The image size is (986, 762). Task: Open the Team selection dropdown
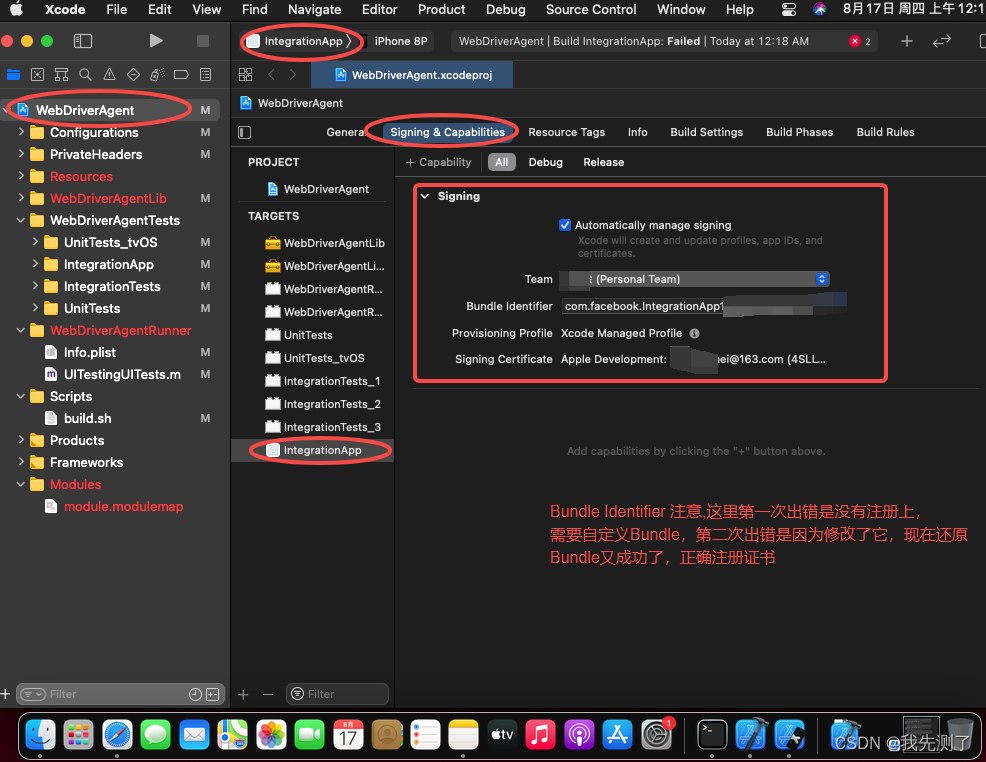tap(820, 279)
